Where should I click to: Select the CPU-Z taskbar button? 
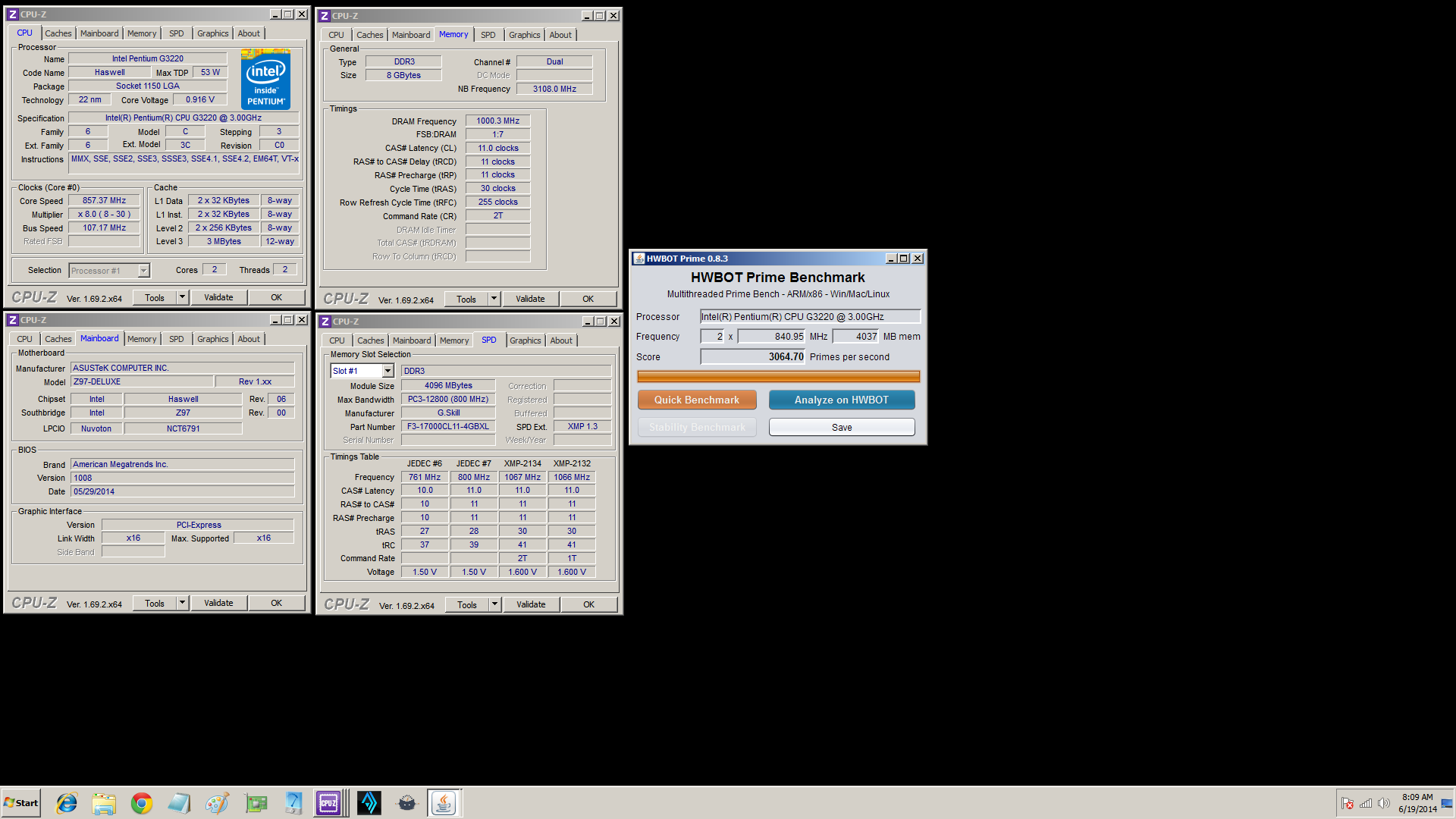(x=329, y=802)
